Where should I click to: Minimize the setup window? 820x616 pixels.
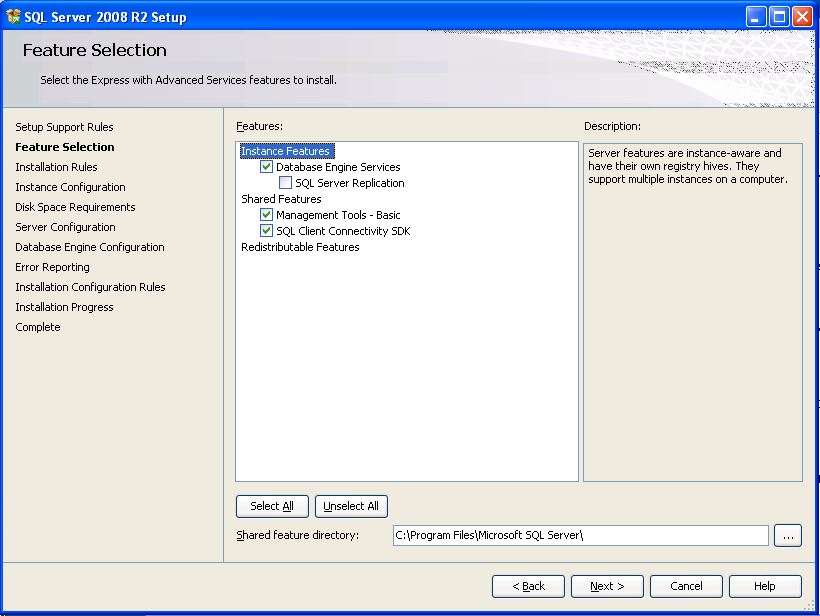pos(756,16)
